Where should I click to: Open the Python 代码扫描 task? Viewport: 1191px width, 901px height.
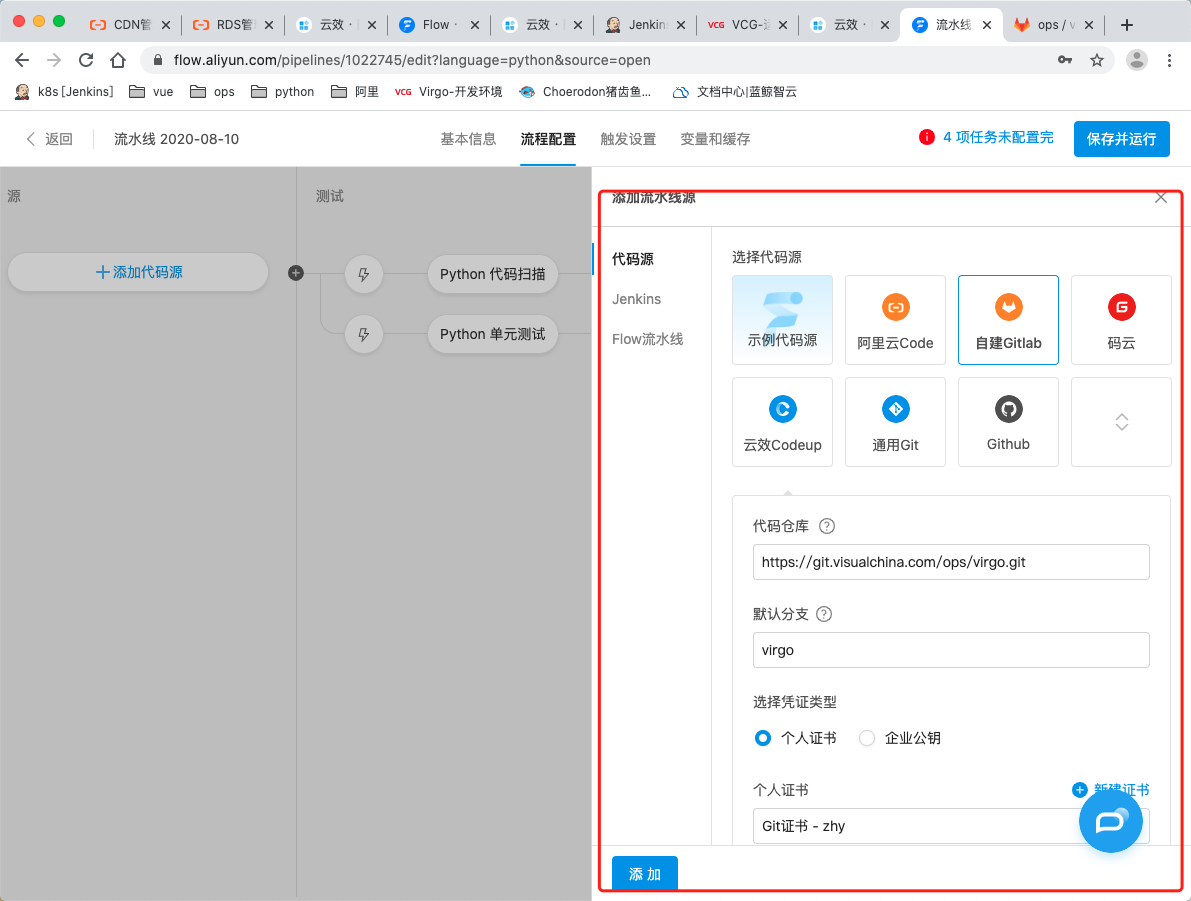pyautogui.click(x=492, y=274)
